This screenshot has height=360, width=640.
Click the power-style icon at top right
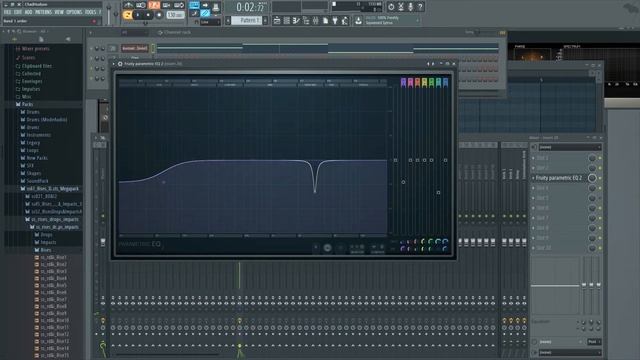pyautogui.click(x=391, y=7)
